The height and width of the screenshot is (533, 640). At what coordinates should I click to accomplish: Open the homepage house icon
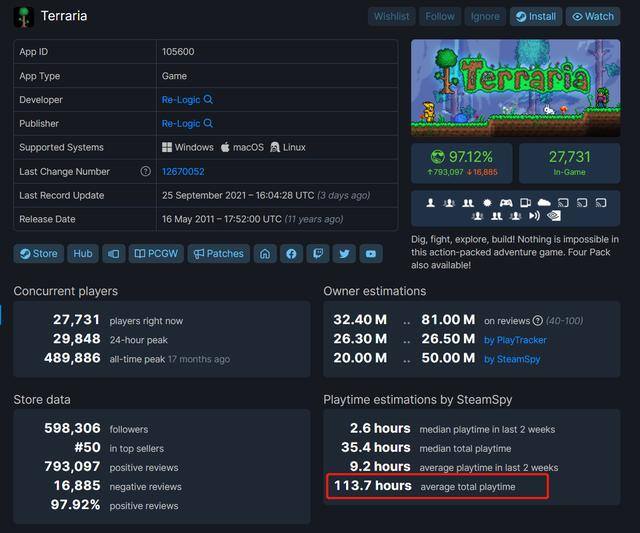click(x=265, y=253)
